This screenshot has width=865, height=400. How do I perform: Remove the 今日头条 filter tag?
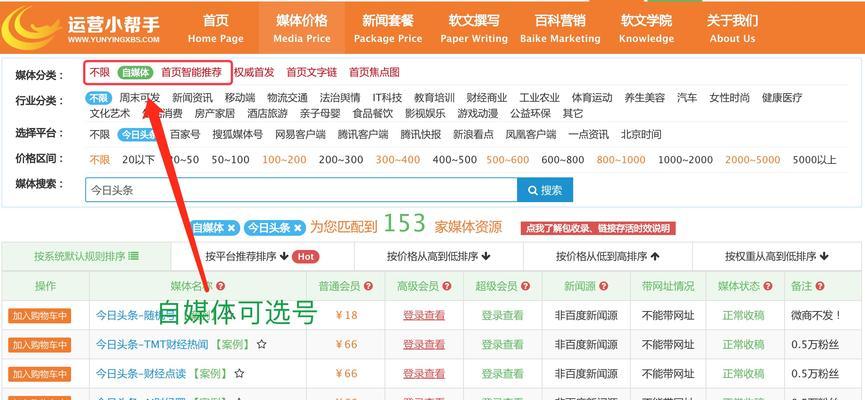tap(298, 227)
